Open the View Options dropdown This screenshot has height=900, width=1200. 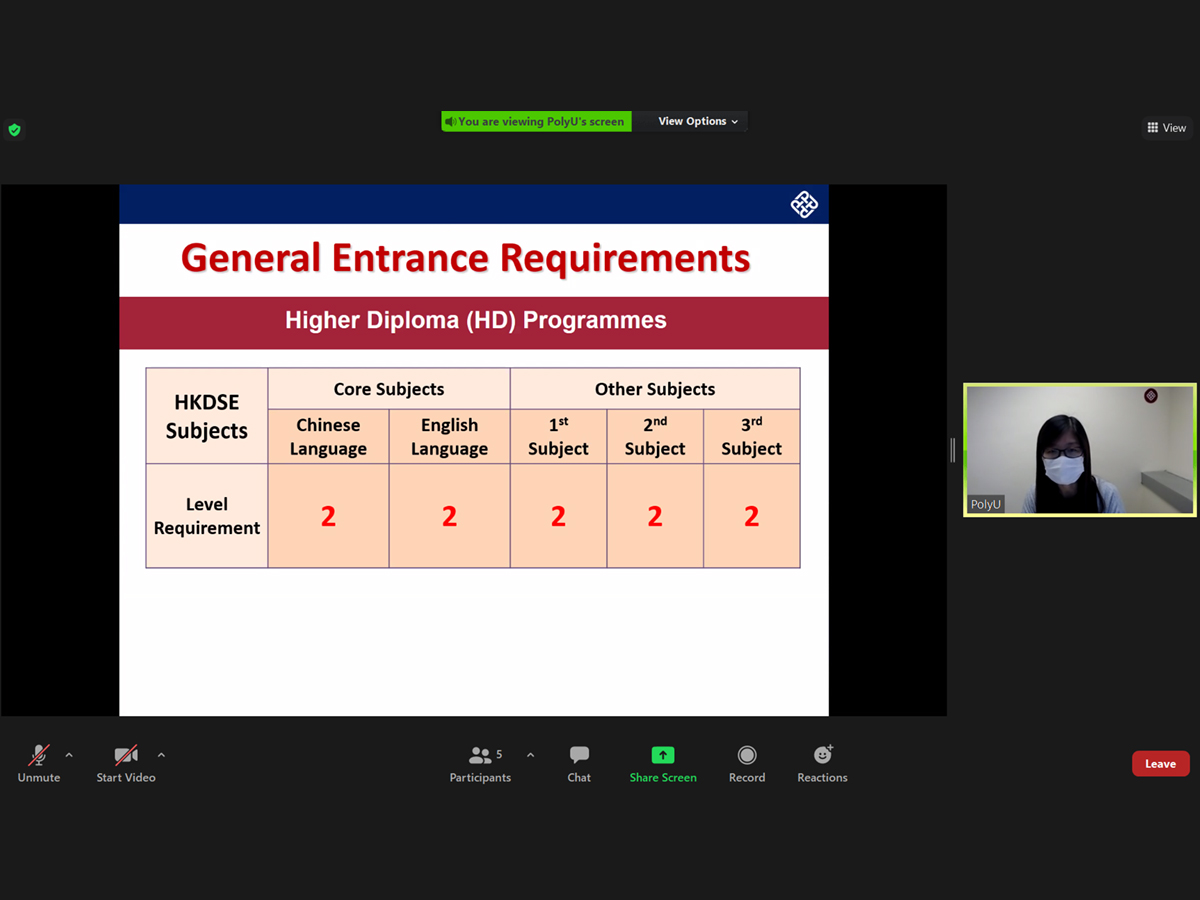pos(697,122)
